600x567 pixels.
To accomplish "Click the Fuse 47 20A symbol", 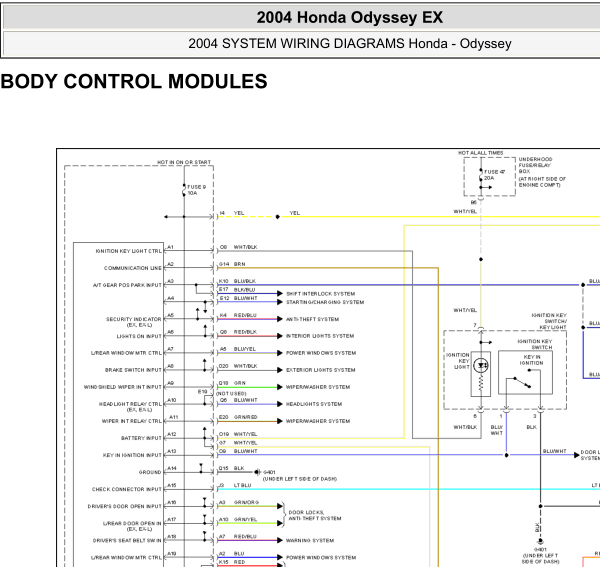I will click(x=480, y=174).
